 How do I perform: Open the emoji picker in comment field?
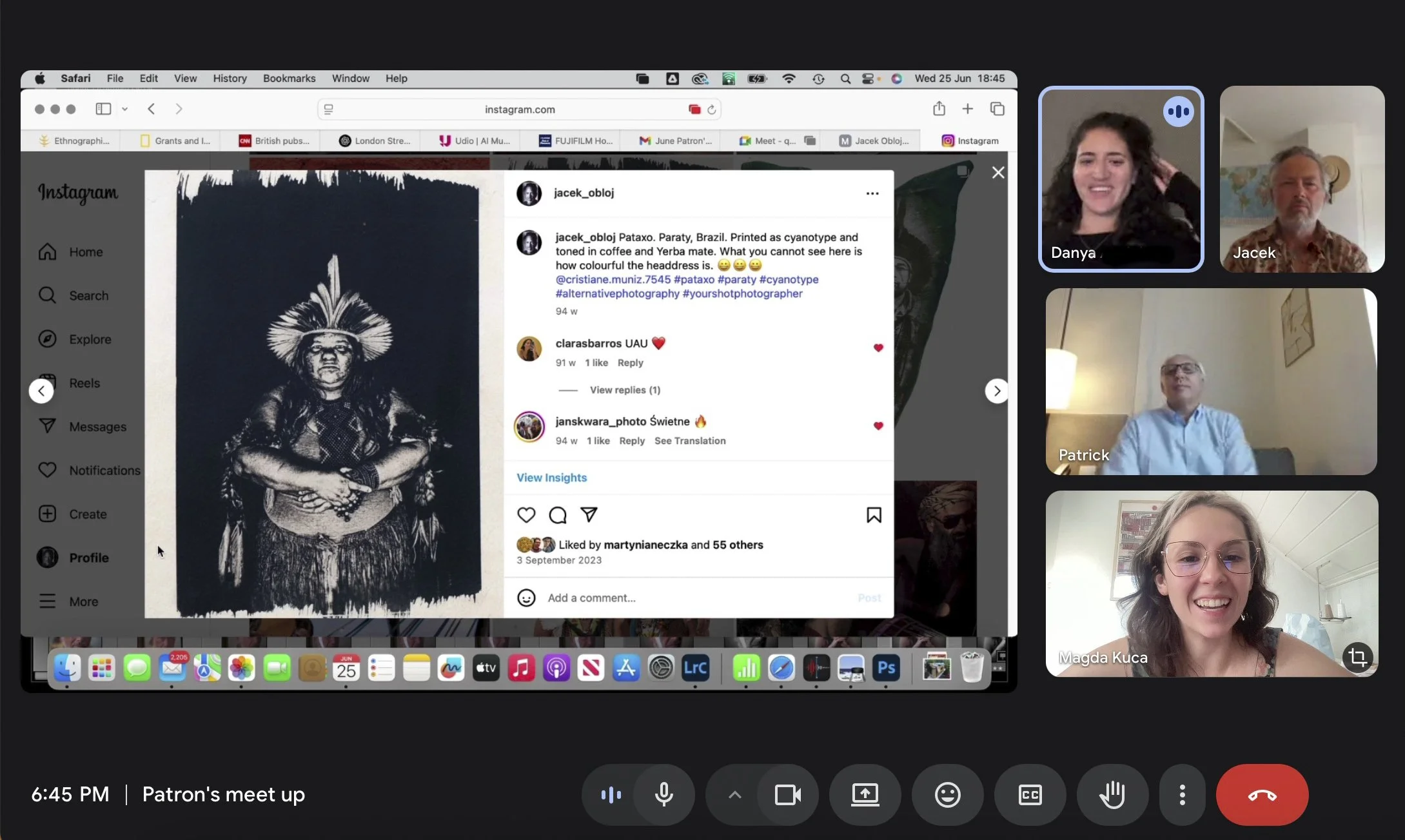[526, 598]
